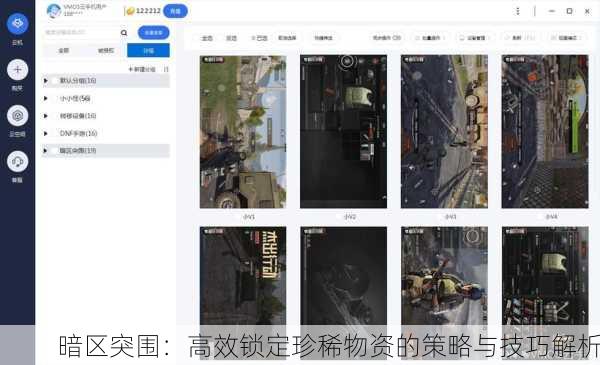The width and height of the screenshot is (600, 365).
Task: Click the label under third device thumbnail
Action: point(450,217)
